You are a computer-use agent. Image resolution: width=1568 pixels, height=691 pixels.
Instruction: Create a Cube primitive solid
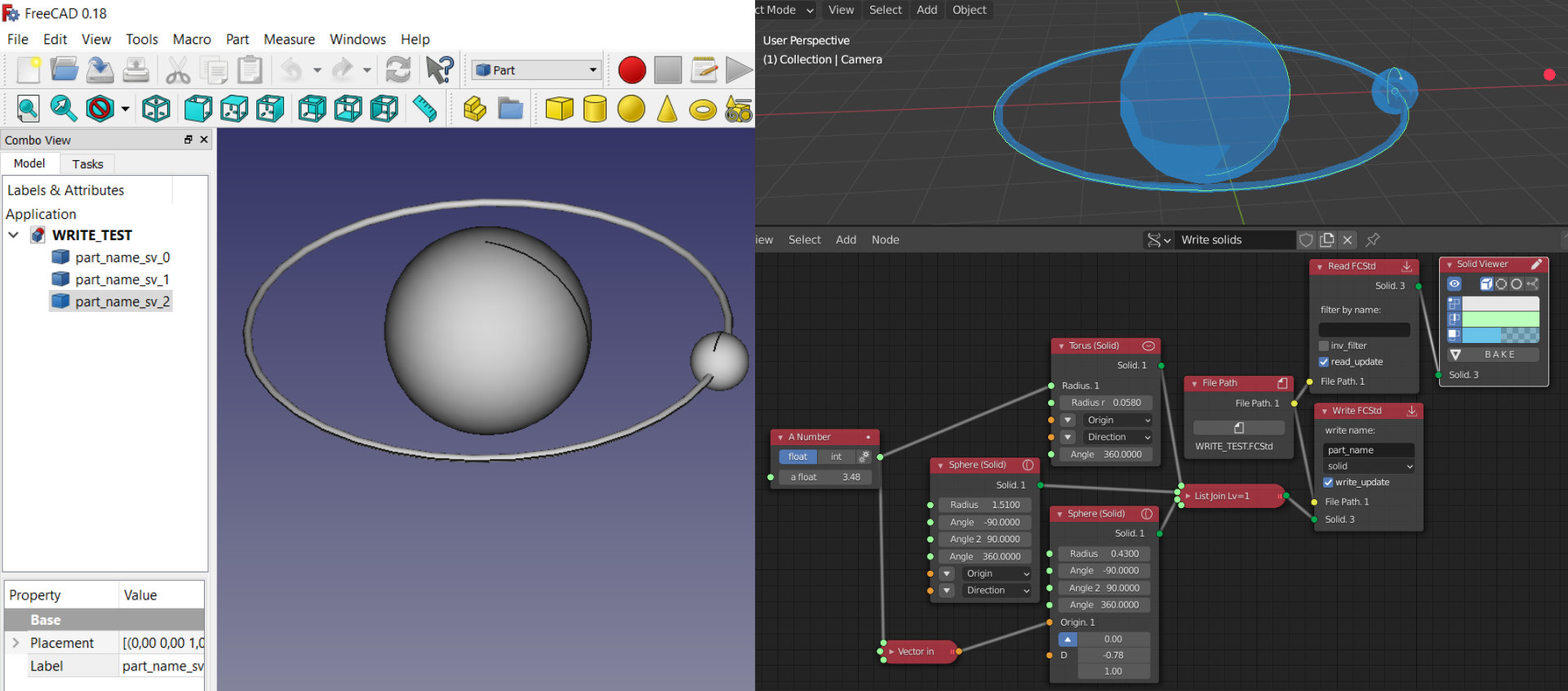coord(559,109)
